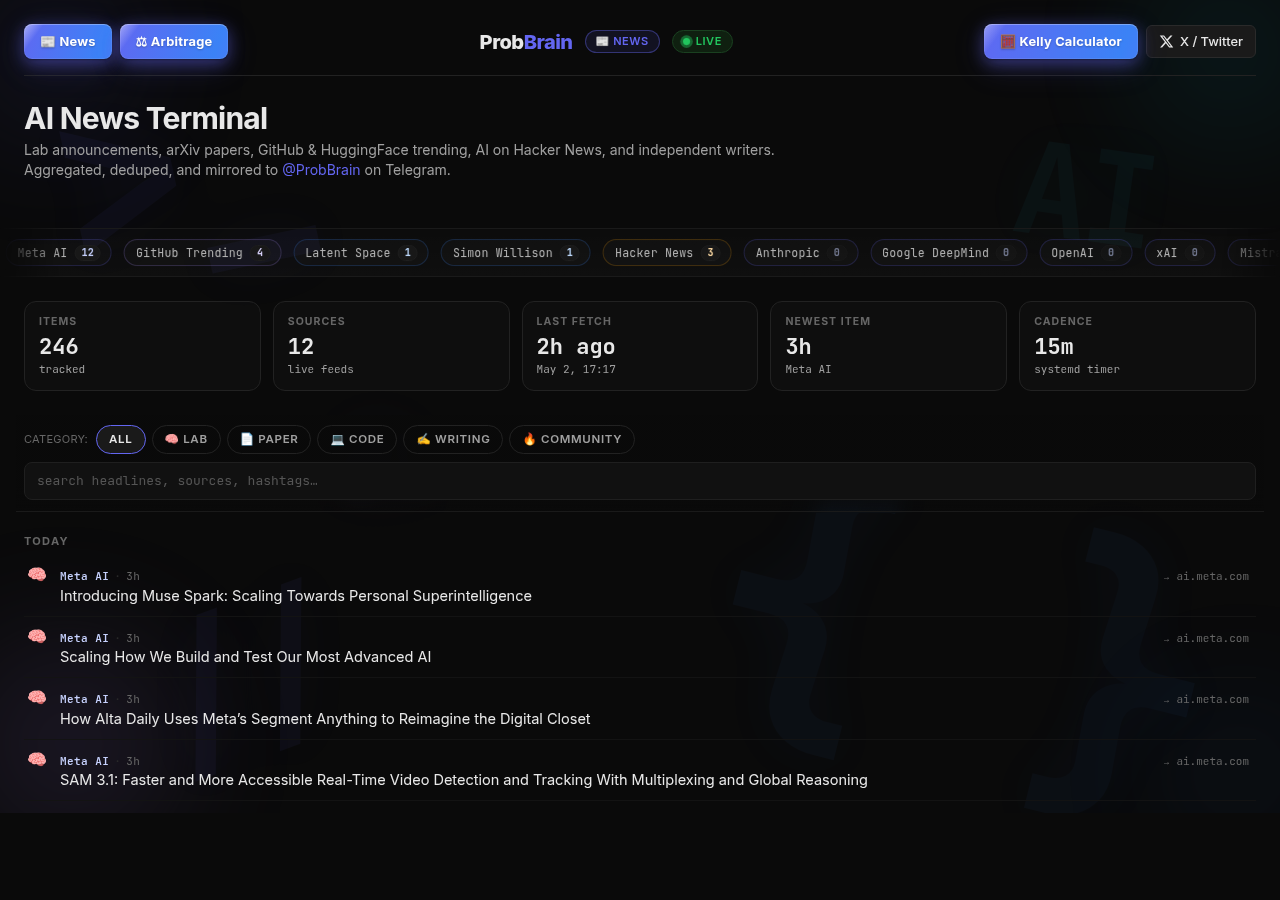Screen dimensions: 1280x900
Task: Select the GitHub Trending source chip
Action: pos(202,253)
